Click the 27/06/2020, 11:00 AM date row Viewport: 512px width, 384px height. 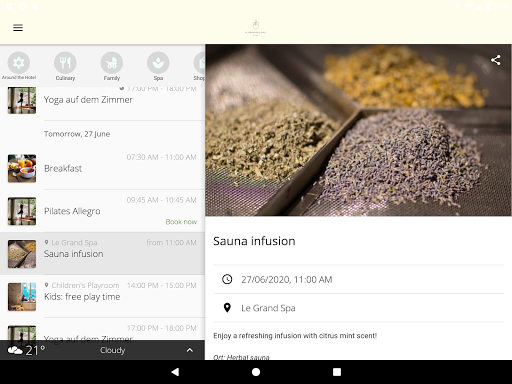point(358,279)
